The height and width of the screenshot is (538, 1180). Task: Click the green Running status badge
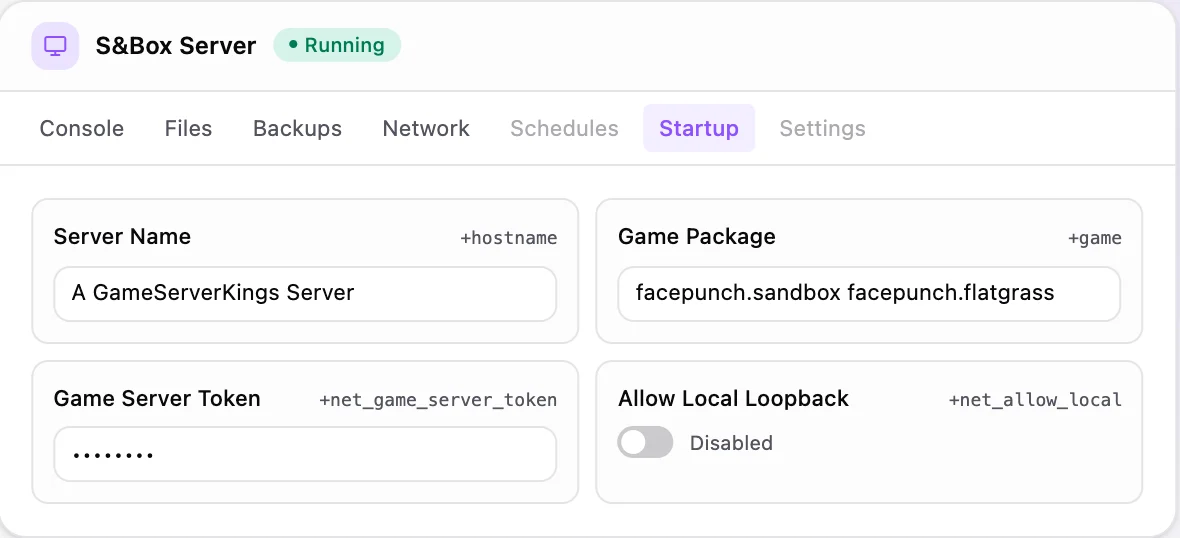click(x=337, y=45)
